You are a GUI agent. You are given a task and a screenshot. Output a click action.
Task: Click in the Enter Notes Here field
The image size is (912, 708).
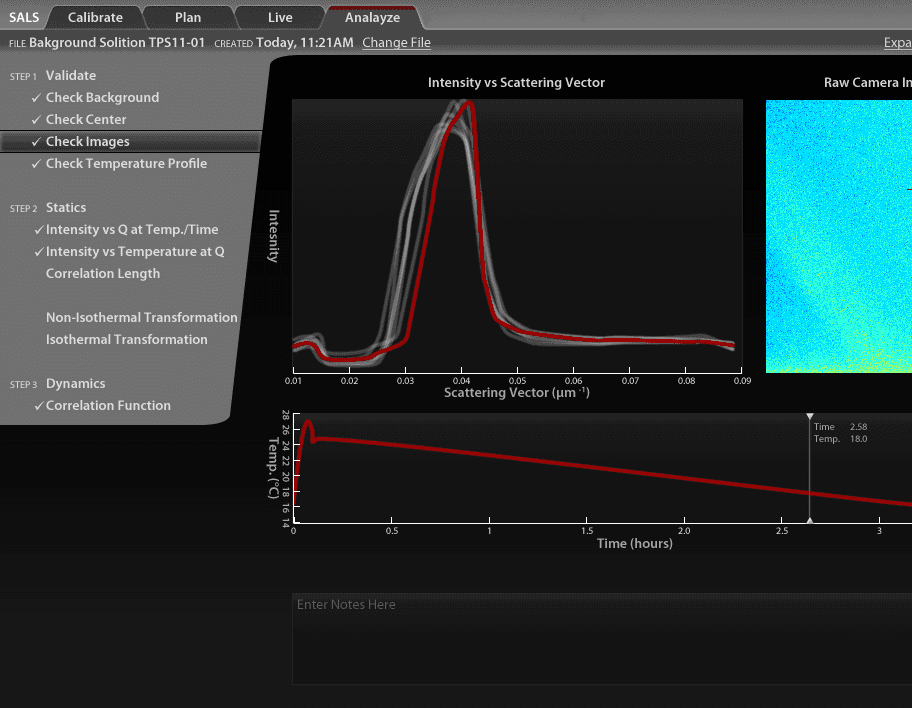pos(602,639)
